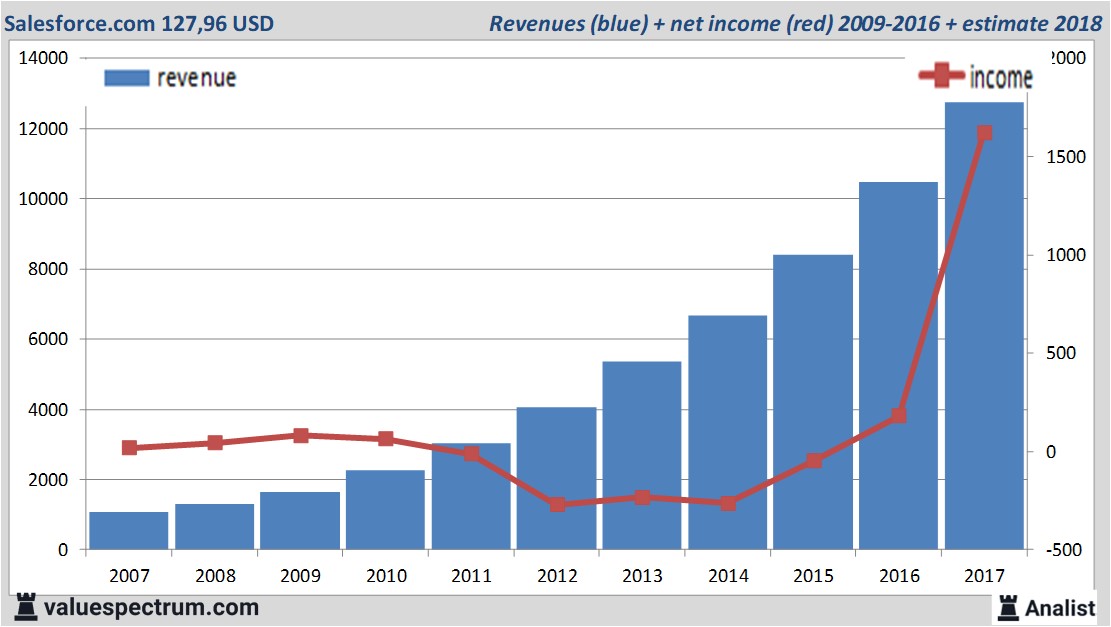Select the 1000 income axis label

click(x=1066, y=255)
